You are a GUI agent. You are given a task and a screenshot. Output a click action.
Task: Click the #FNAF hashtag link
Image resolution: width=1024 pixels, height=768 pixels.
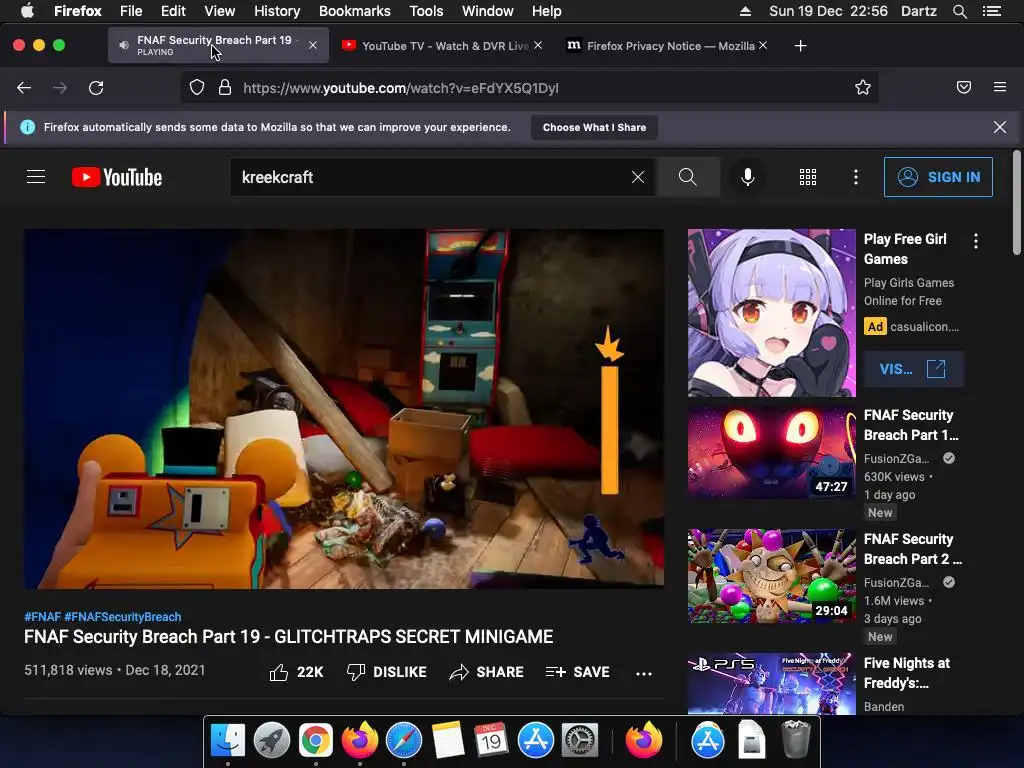pyautogui.click(x=42, y=616)
